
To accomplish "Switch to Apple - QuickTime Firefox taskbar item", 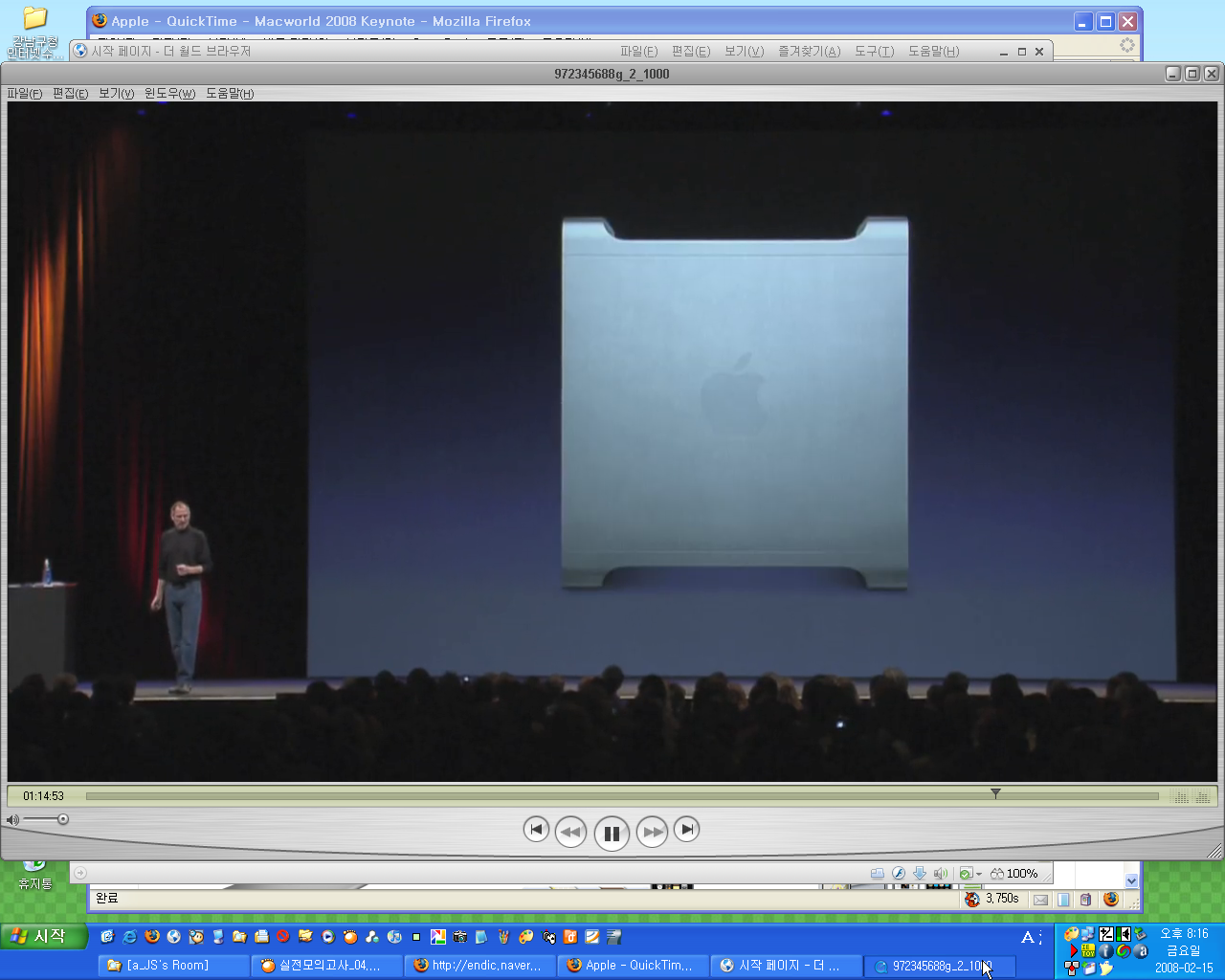I will click(633, 966).
